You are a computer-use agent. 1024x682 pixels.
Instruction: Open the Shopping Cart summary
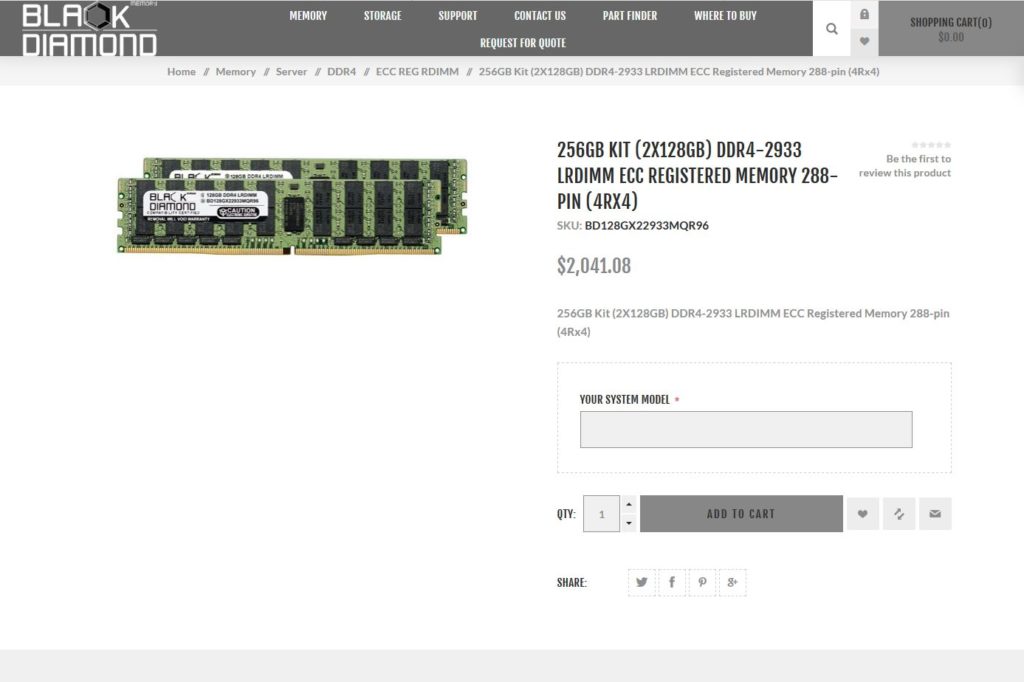[951, 29]
